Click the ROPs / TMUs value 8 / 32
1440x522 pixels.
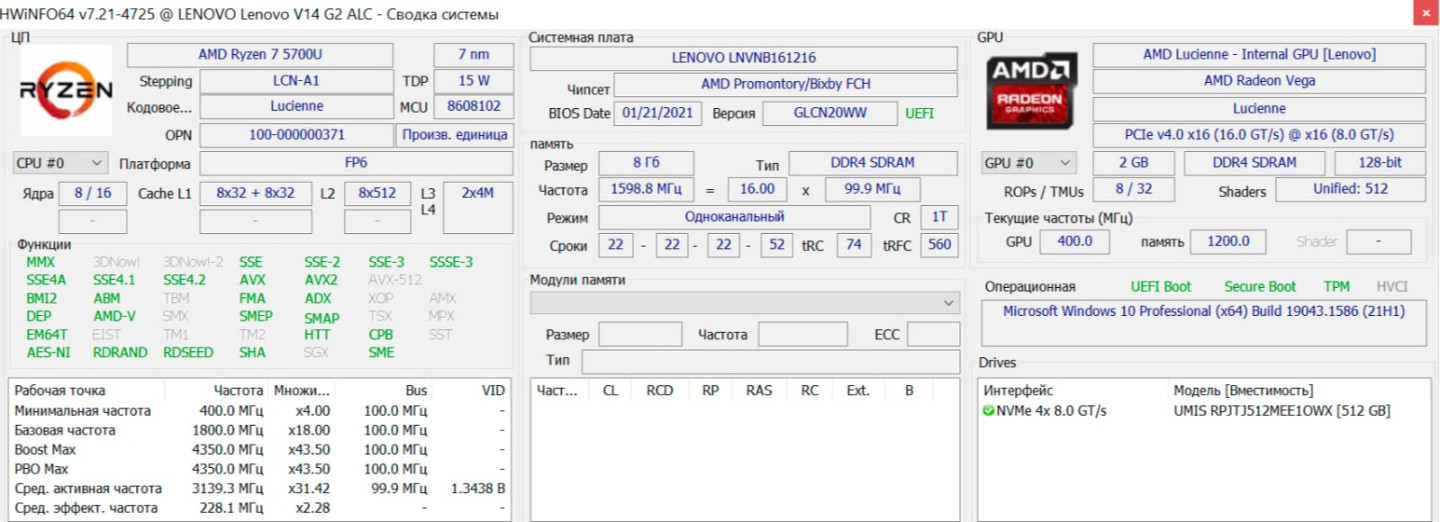(1134, 190)
